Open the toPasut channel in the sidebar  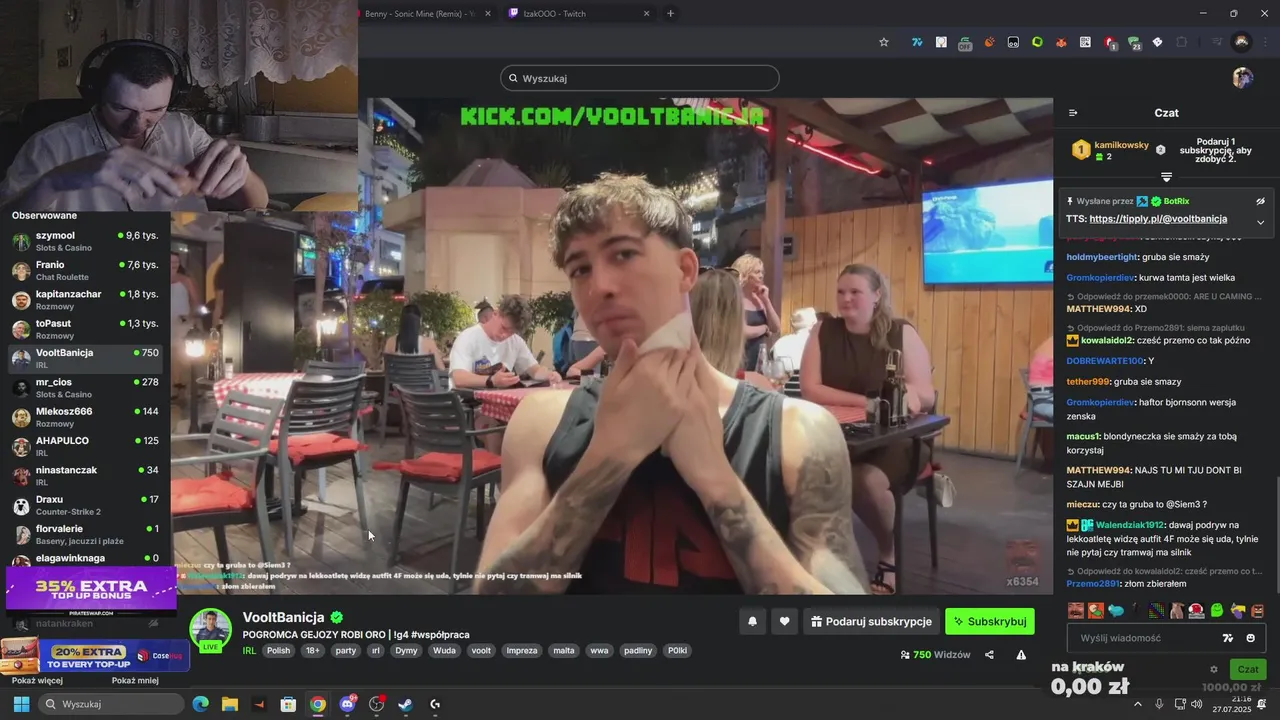85,329
